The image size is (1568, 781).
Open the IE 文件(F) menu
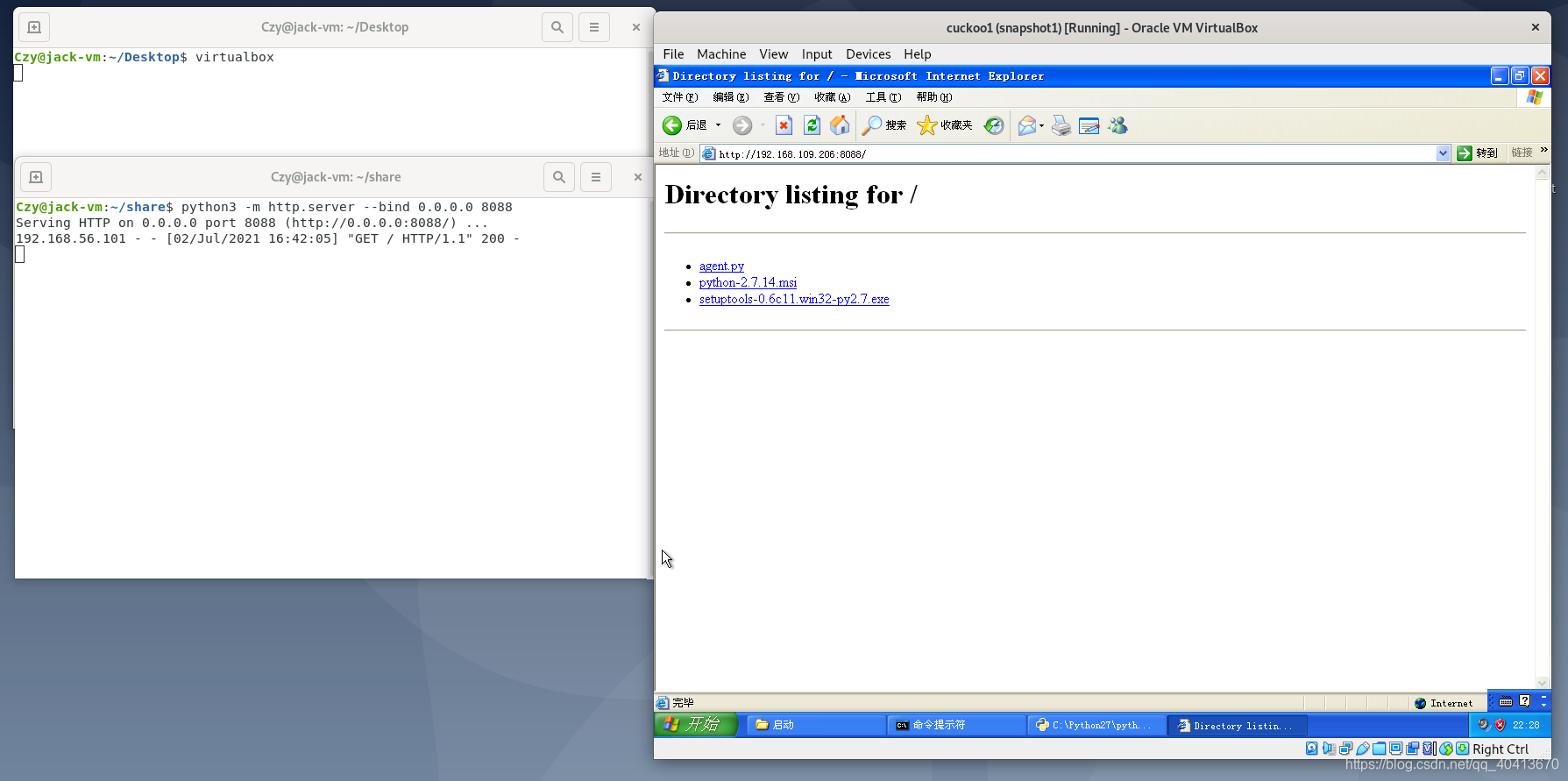[680, 97]
